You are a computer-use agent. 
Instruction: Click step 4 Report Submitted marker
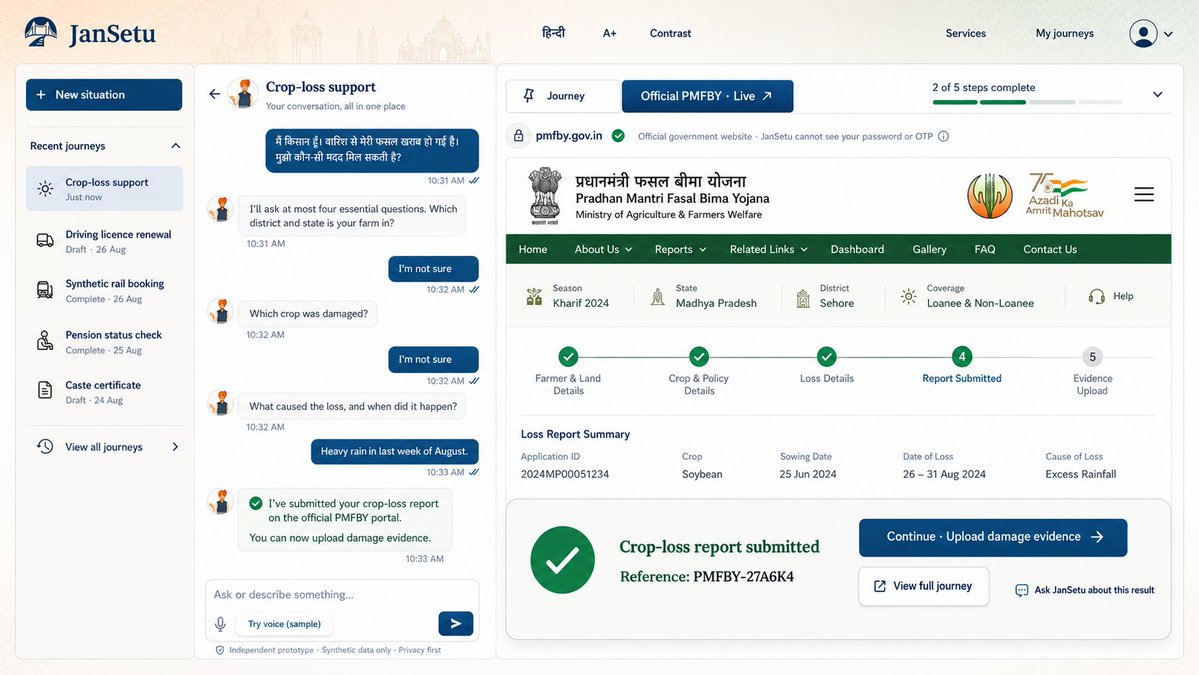(x=962, y=356)
